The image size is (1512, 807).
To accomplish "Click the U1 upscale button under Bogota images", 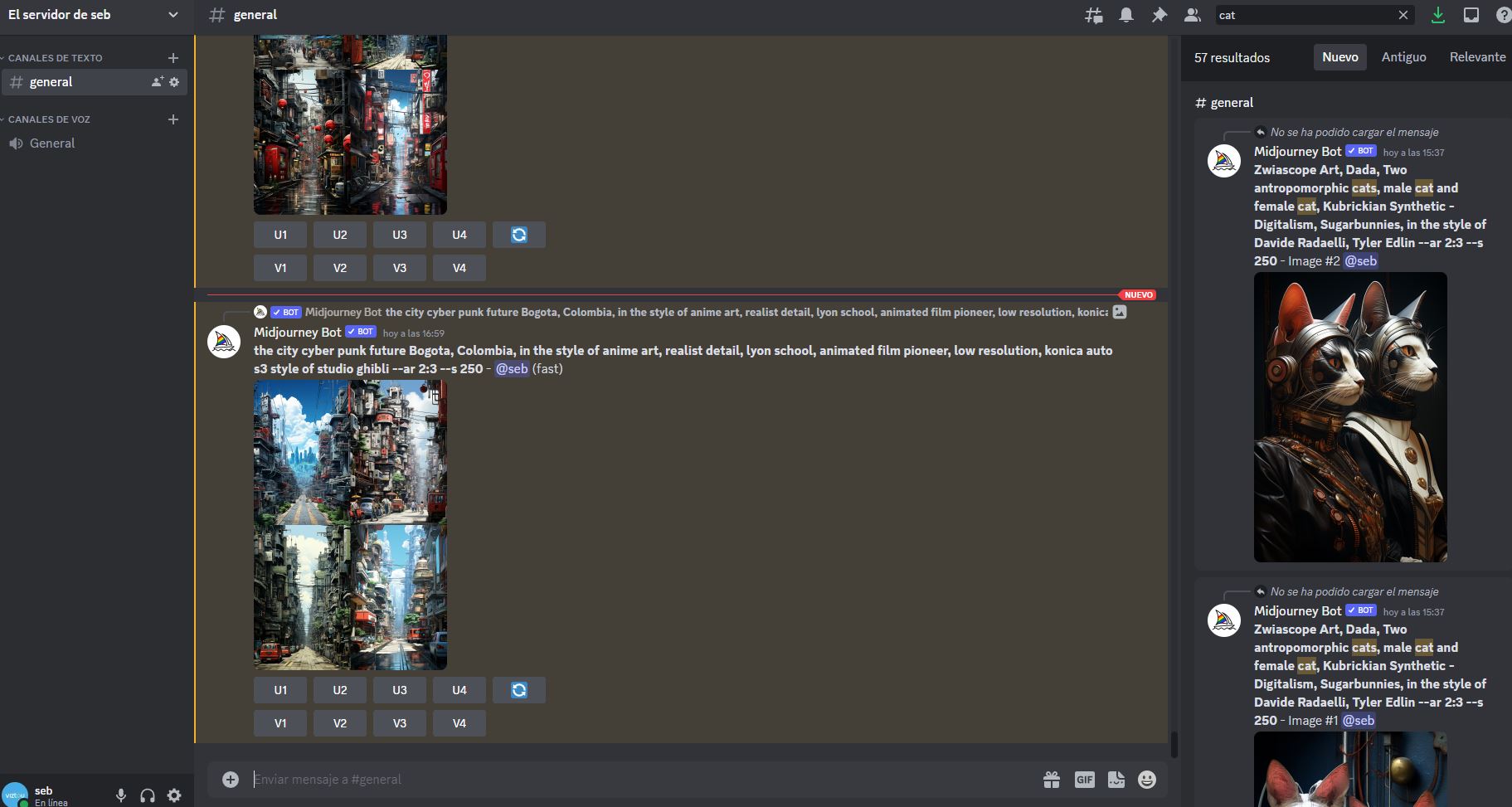I will (x=280, y=690).
